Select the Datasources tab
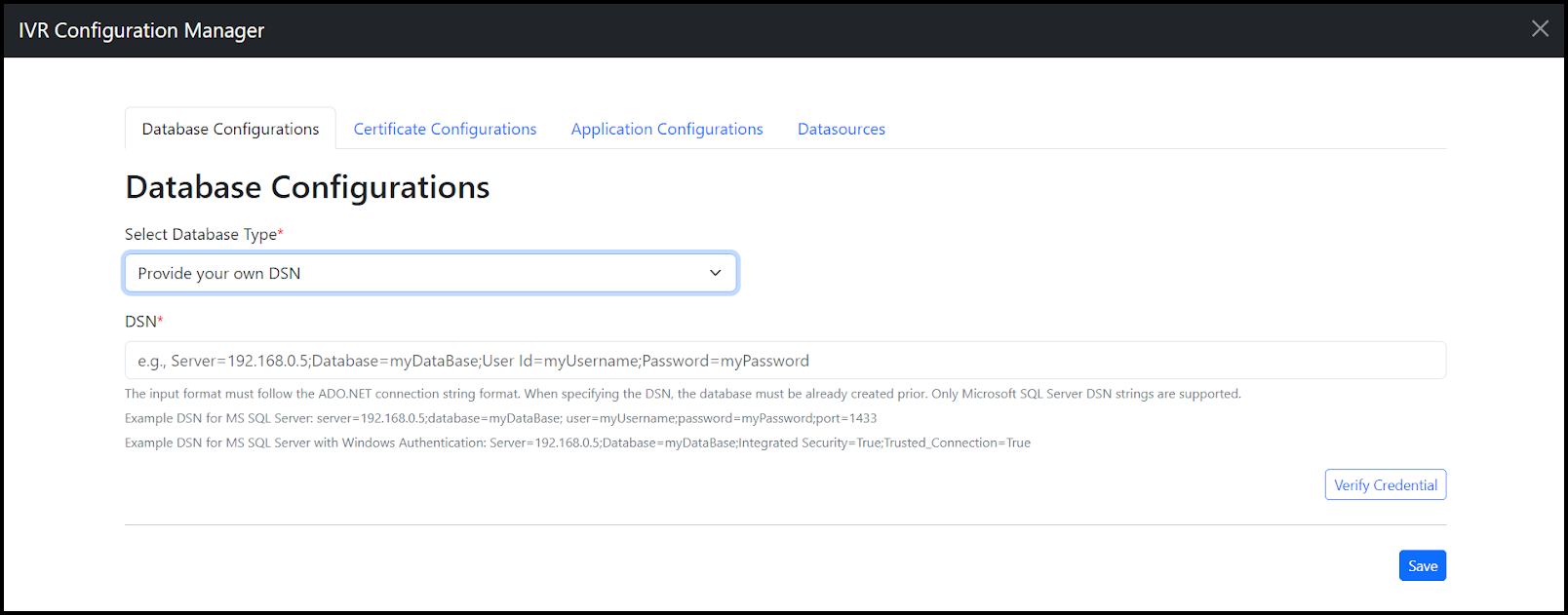Image resolution: width=1568 pixels, height=615 pixels. [x=841, y=129]
